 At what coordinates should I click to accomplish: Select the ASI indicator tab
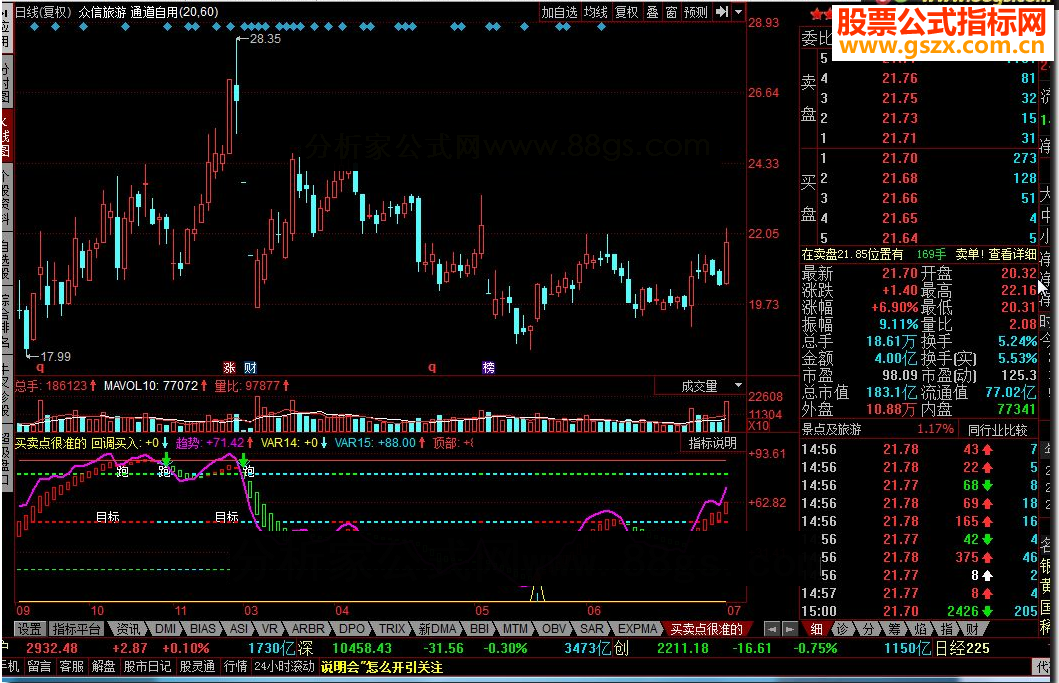[x=238, y=629]
